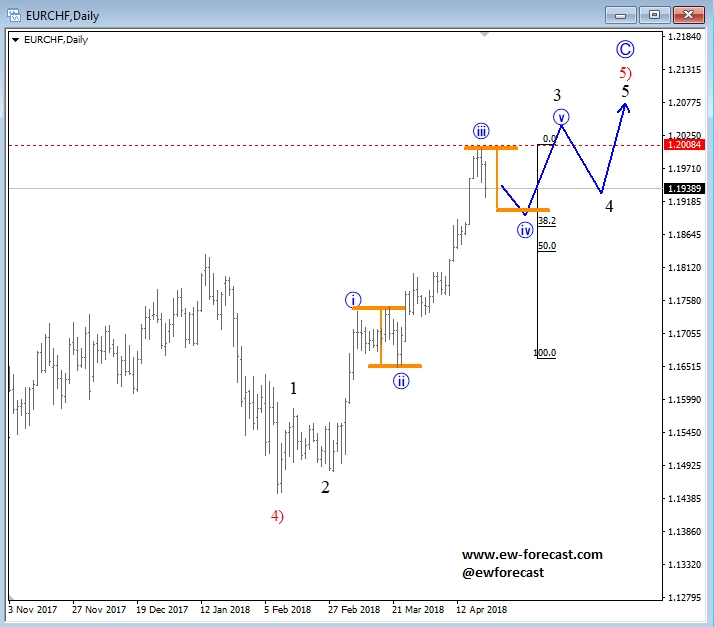Click the 1.18120 price axis value
The width and height of the screenshot is (714, 627).
click(x=684, y=268)
